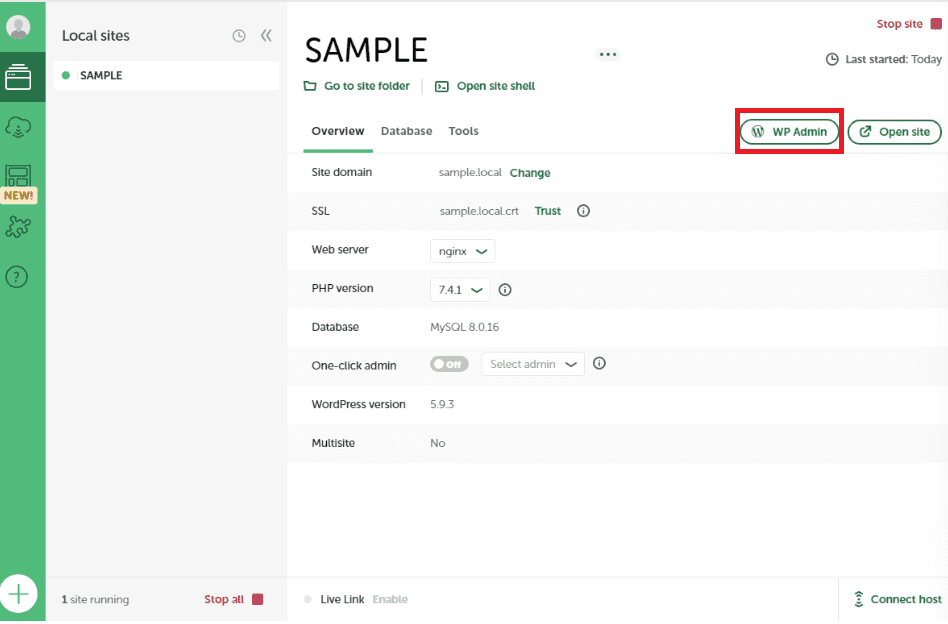Viewport: 948px width, 624px height.
Task: Select the Local sites icon in sidebar
Action: click(x=18, y=77)
